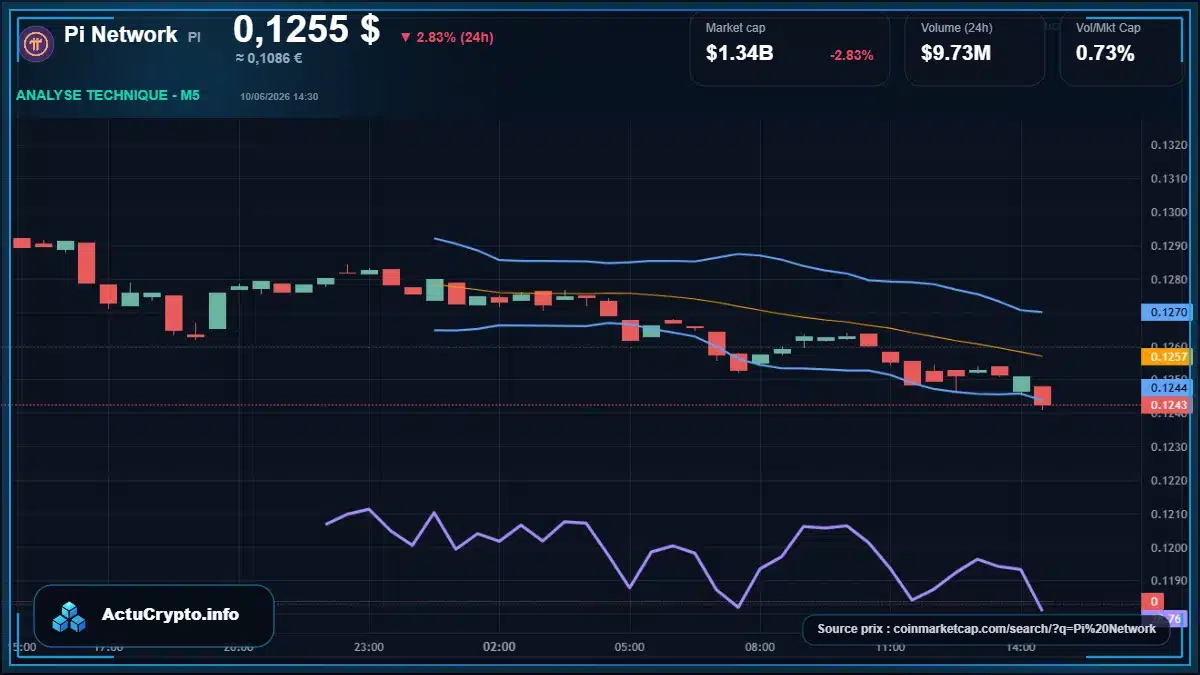Click the "0,1255 $" current price
The height and width of the screenshot is (675, 1200).
point(307,29)
